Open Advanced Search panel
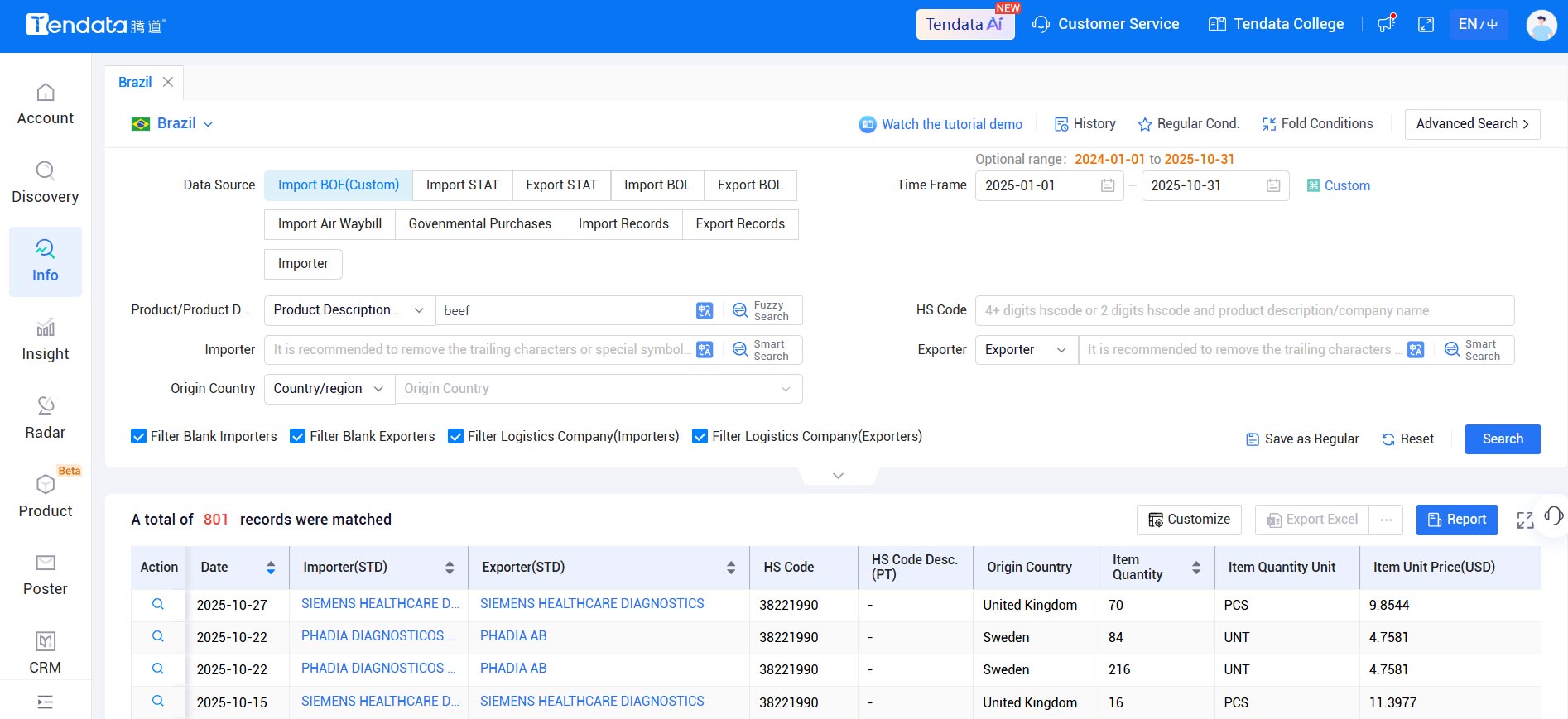The width and height of the screenshot is (1568, 719). click(x=1472, y=124)
